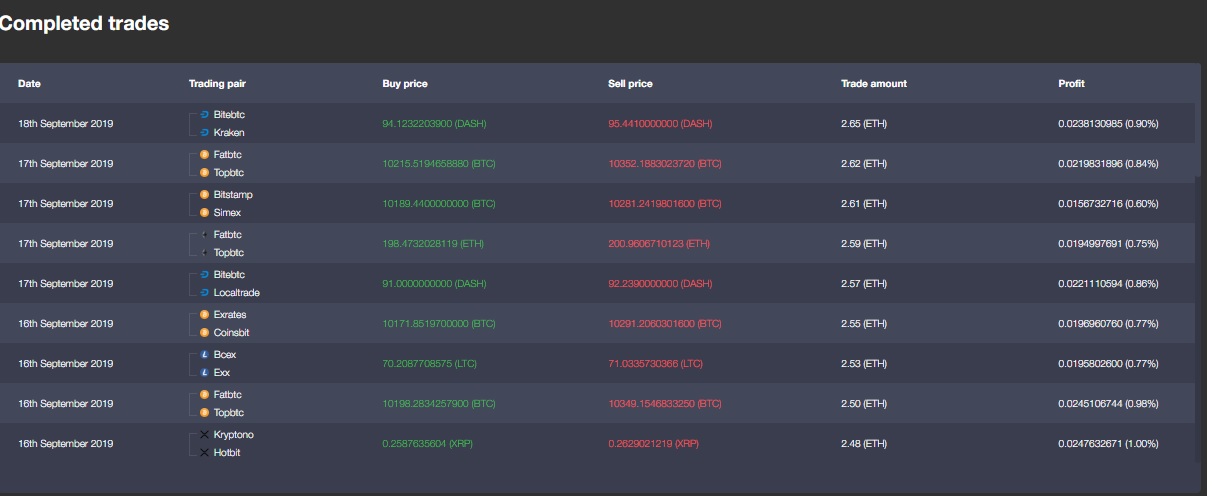
Task: Click the Litecoin icon next to Bcex
Action: click(x=204, y=355)
